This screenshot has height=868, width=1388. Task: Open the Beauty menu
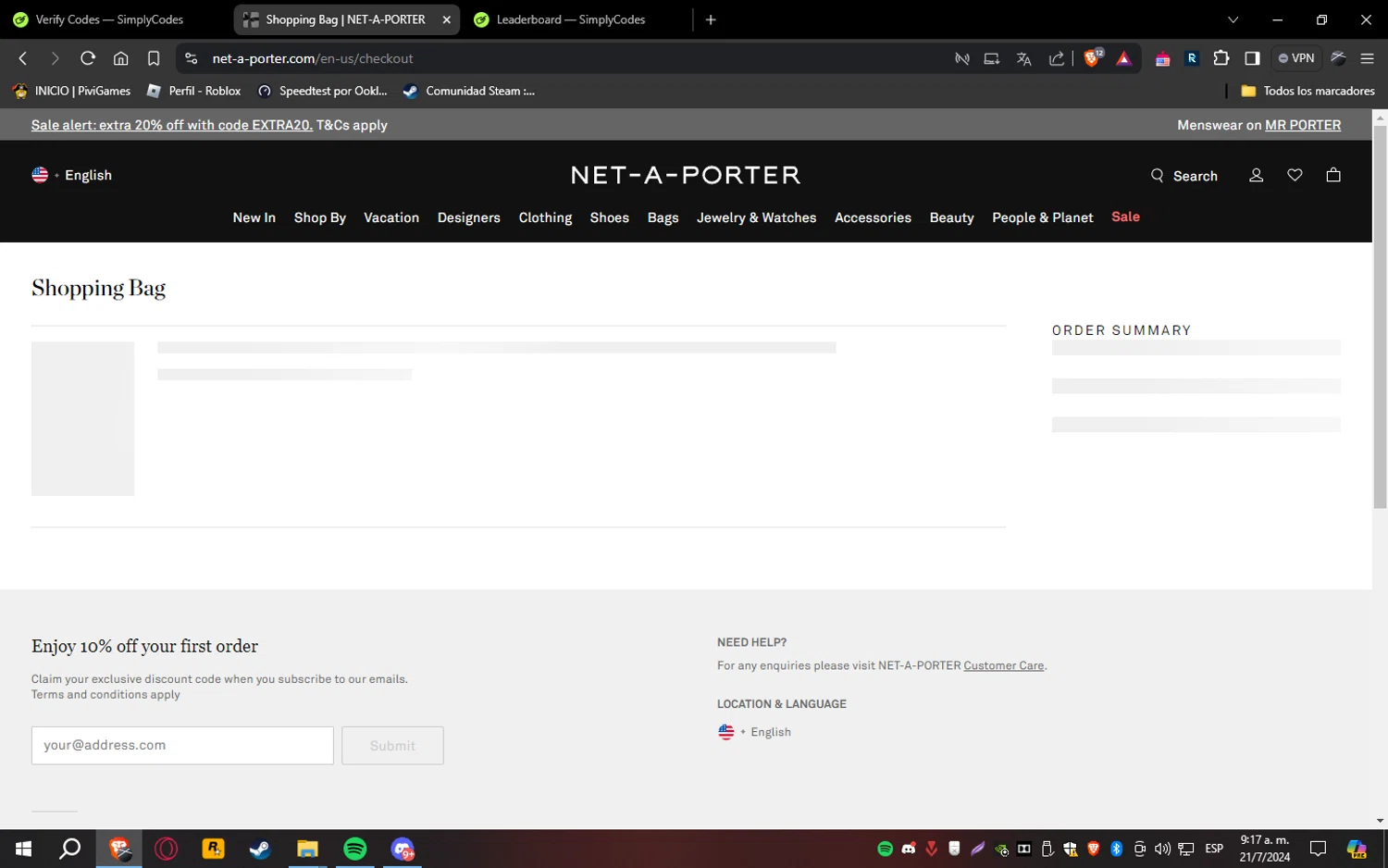[x=951, y=217]
